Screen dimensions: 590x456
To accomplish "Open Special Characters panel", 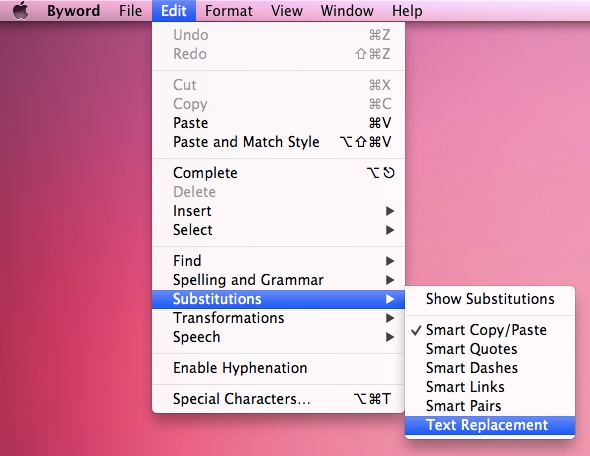I will click(278, 399).
